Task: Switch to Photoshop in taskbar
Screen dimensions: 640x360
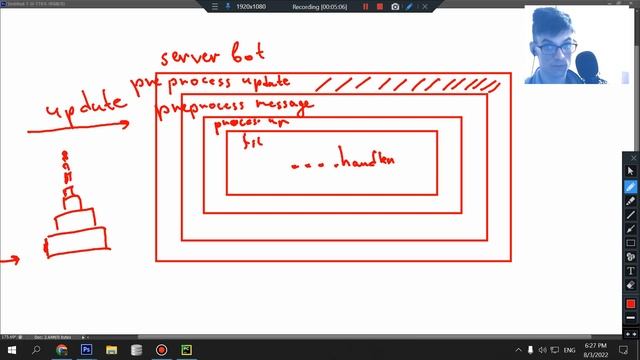Action: (87, 350)
